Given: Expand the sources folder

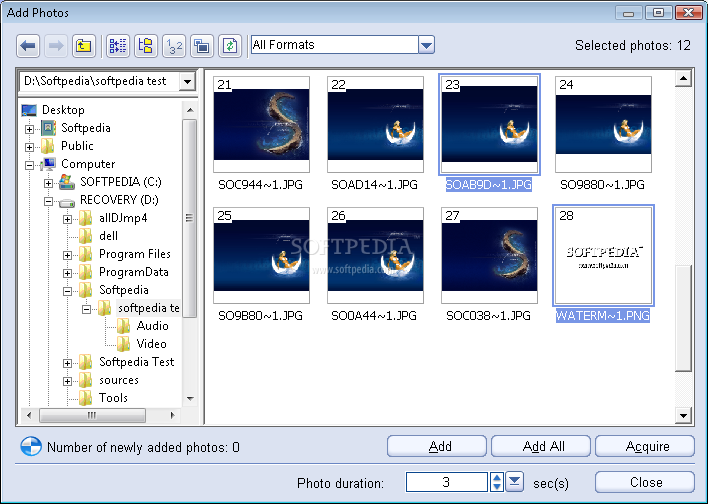Looking at the screenshot, I should (67, 382).
